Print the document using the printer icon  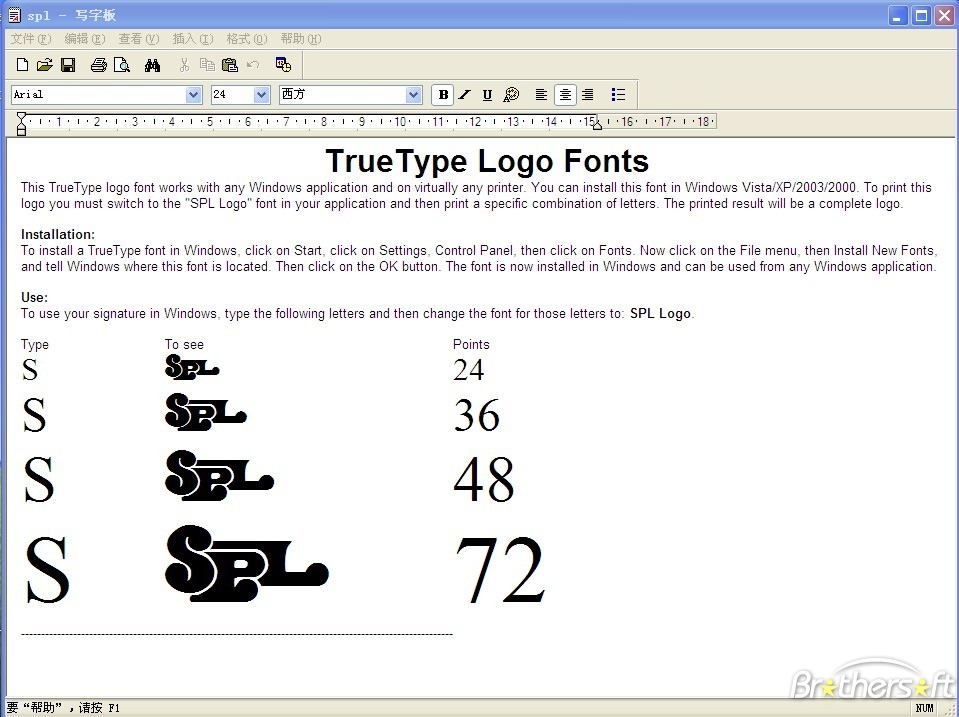click(98, 65)
